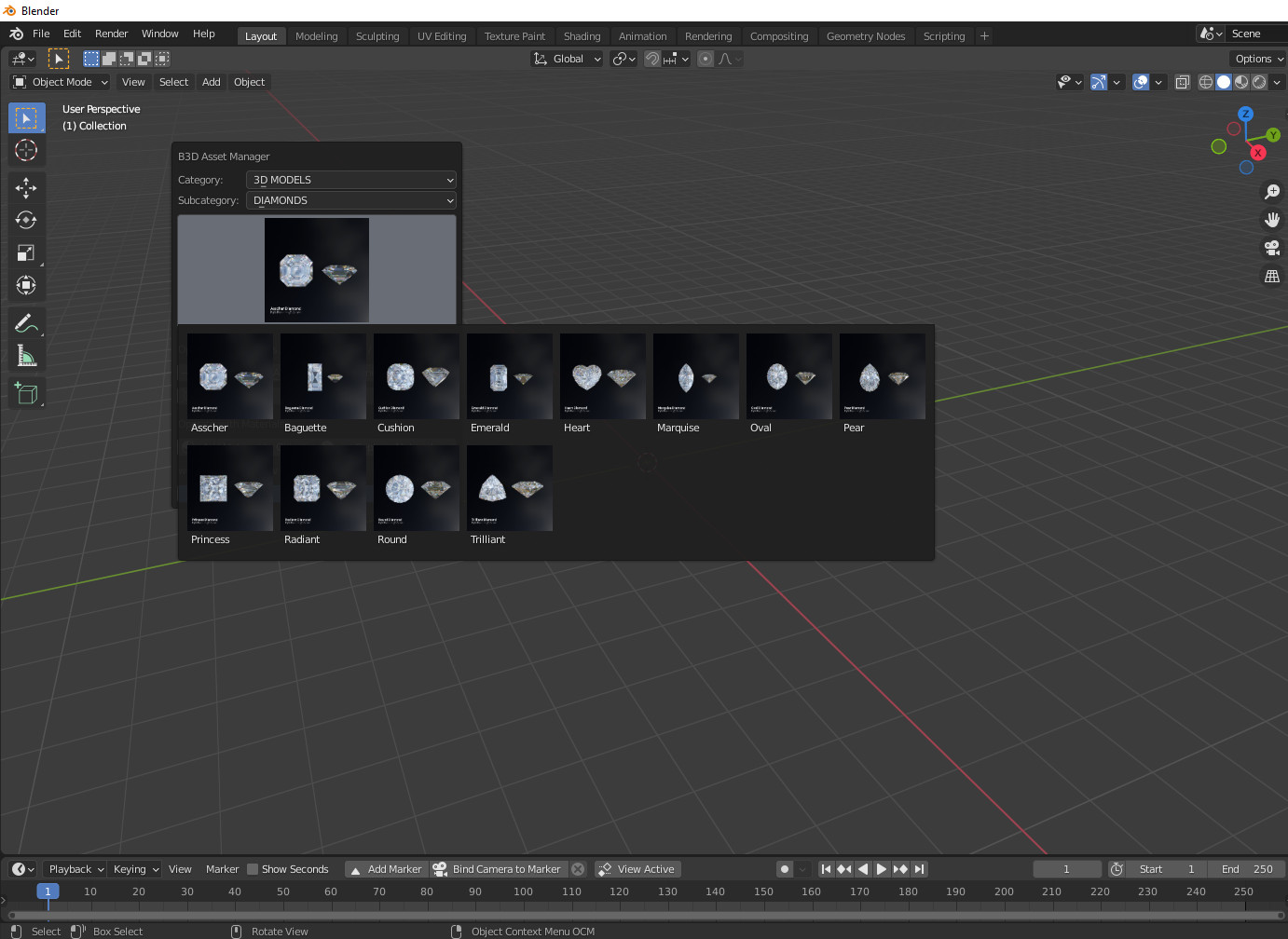Click the X axis on navigation gizmo
The image size is (1288, 939).
click(x=1258, y=153)
